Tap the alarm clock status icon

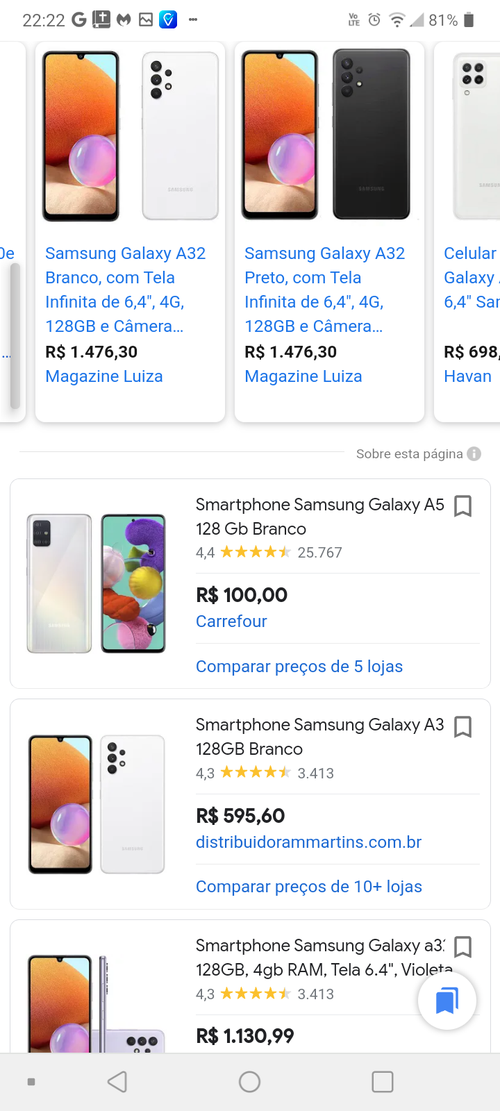point(375,20)
